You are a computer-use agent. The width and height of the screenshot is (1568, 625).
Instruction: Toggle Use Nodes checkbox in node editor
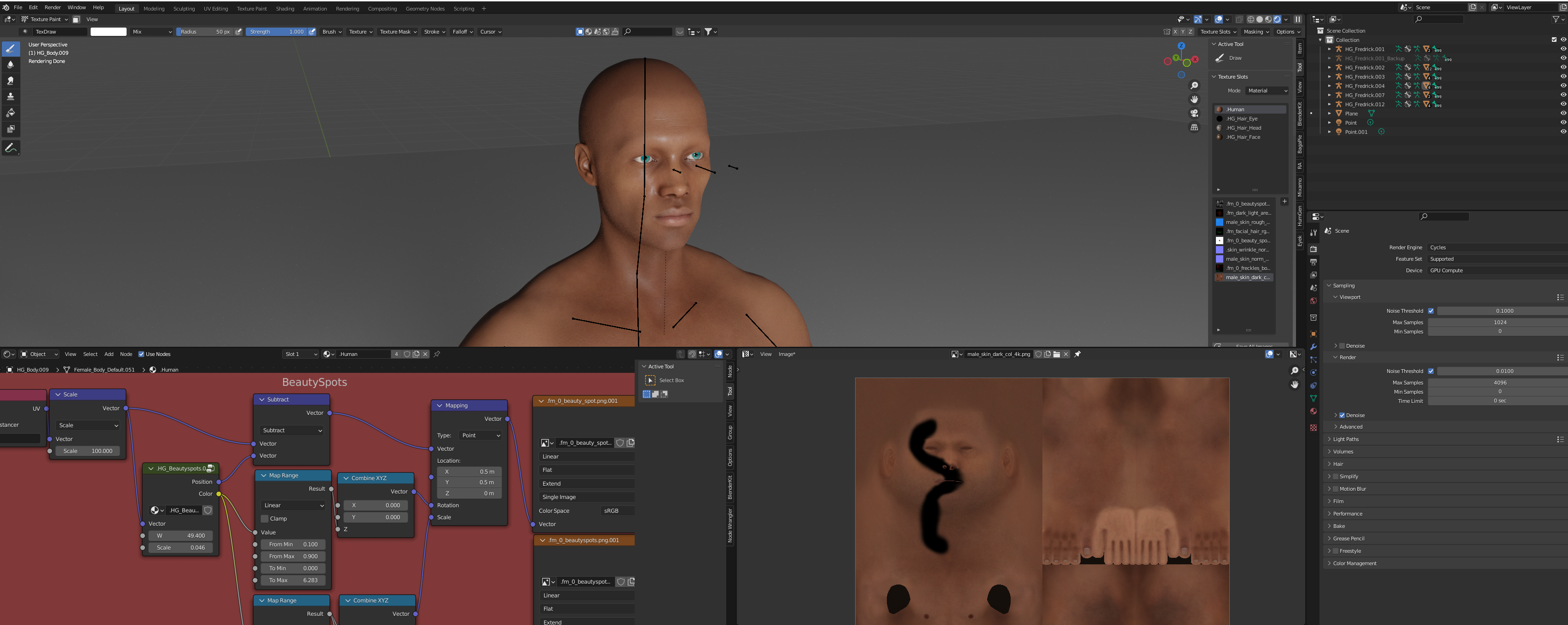(x=141, y=354)
